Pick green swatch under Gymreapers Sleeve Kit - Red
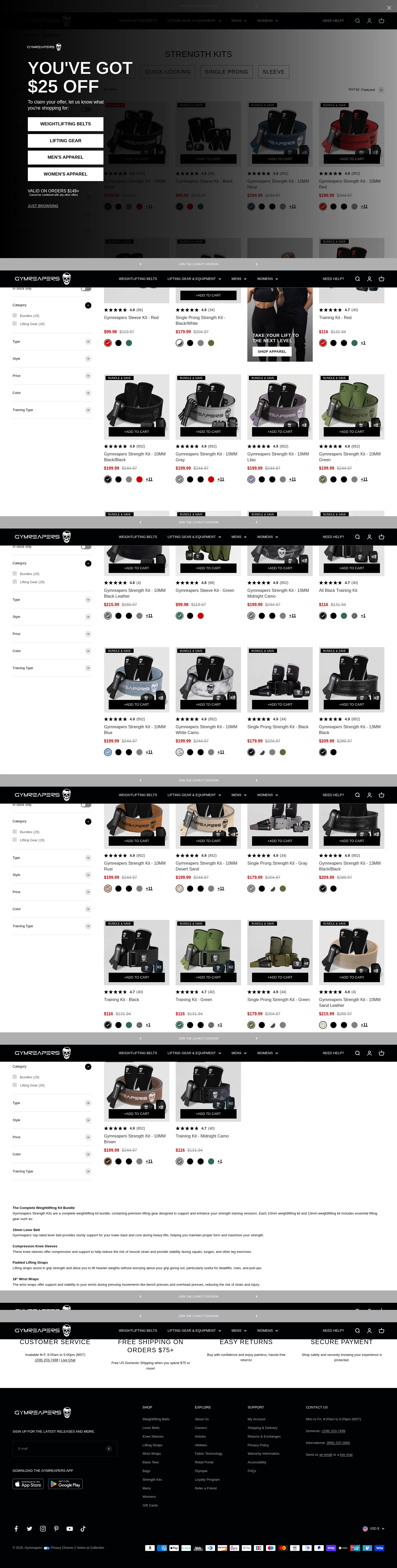Image resolution: width=397 pixels, height=1568 pixels. click(129, 343)
